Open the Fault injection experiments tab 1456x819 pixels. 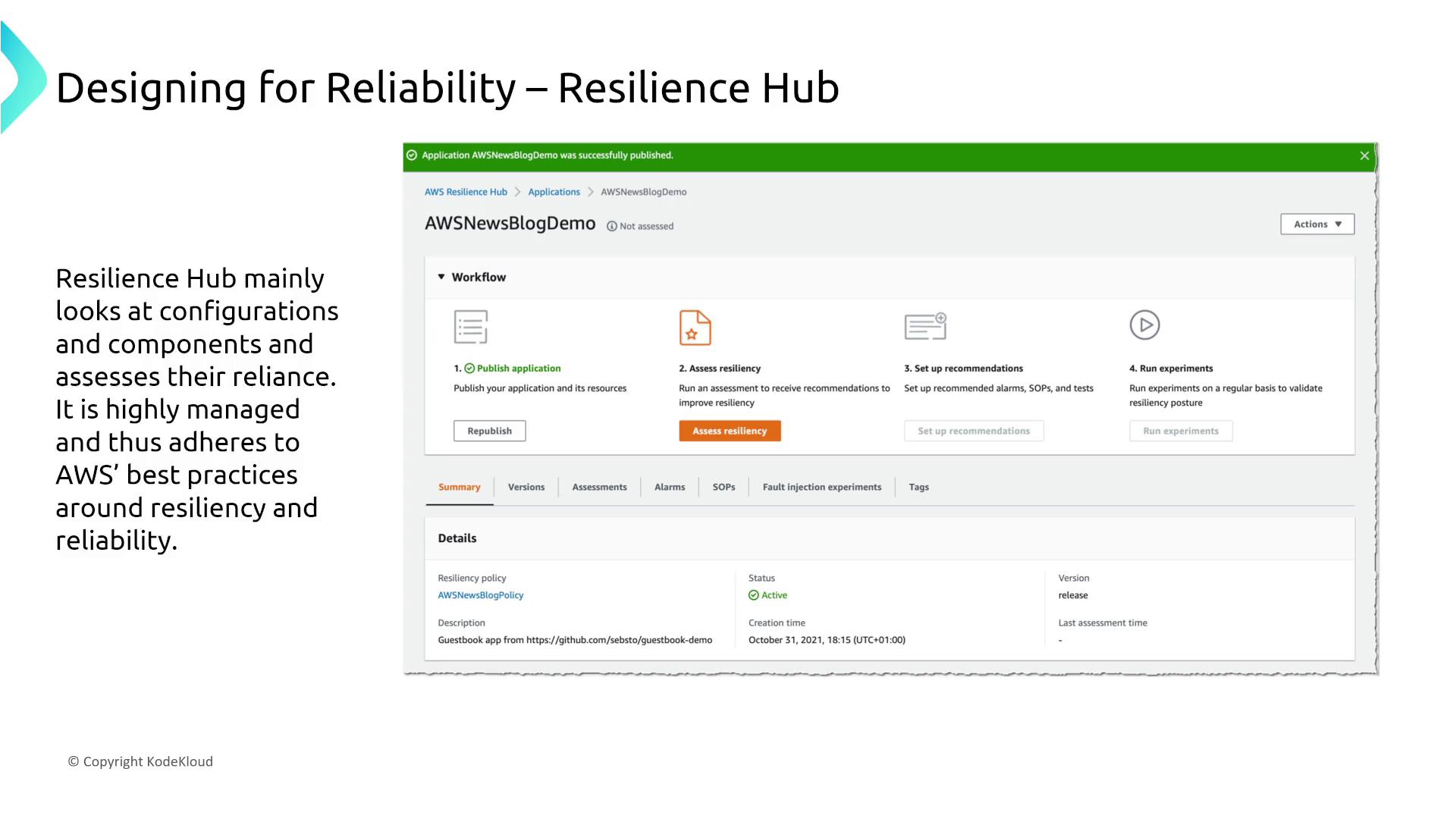[x=821, y=487]
